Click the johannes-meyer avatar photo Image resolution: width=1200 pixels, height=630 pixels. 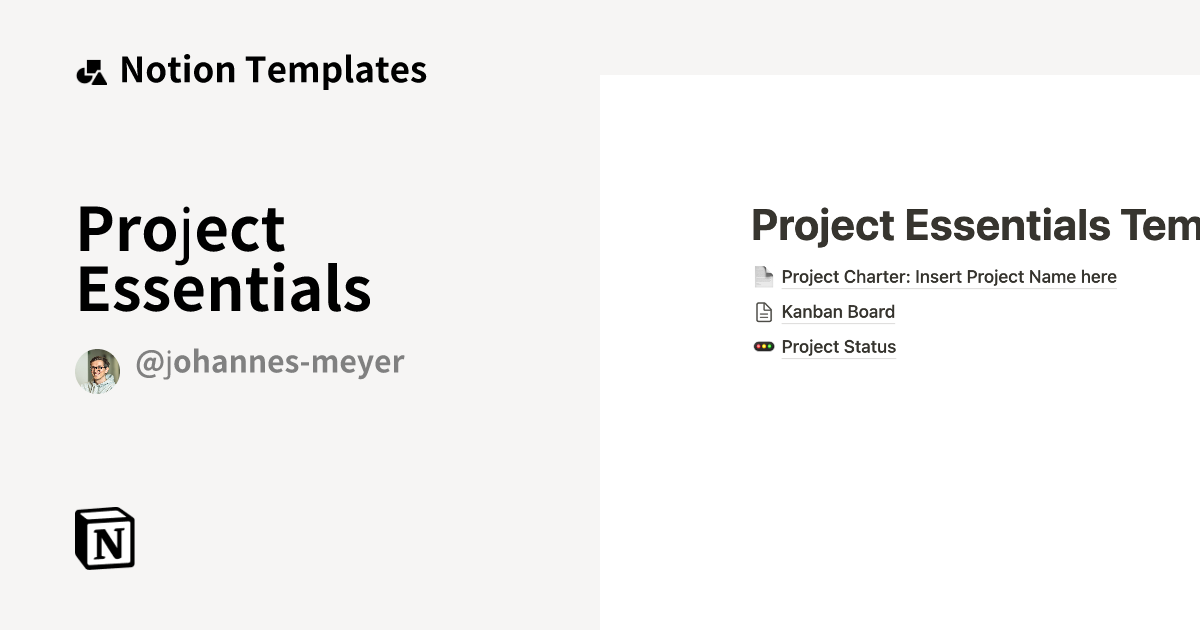coord(97,370)
